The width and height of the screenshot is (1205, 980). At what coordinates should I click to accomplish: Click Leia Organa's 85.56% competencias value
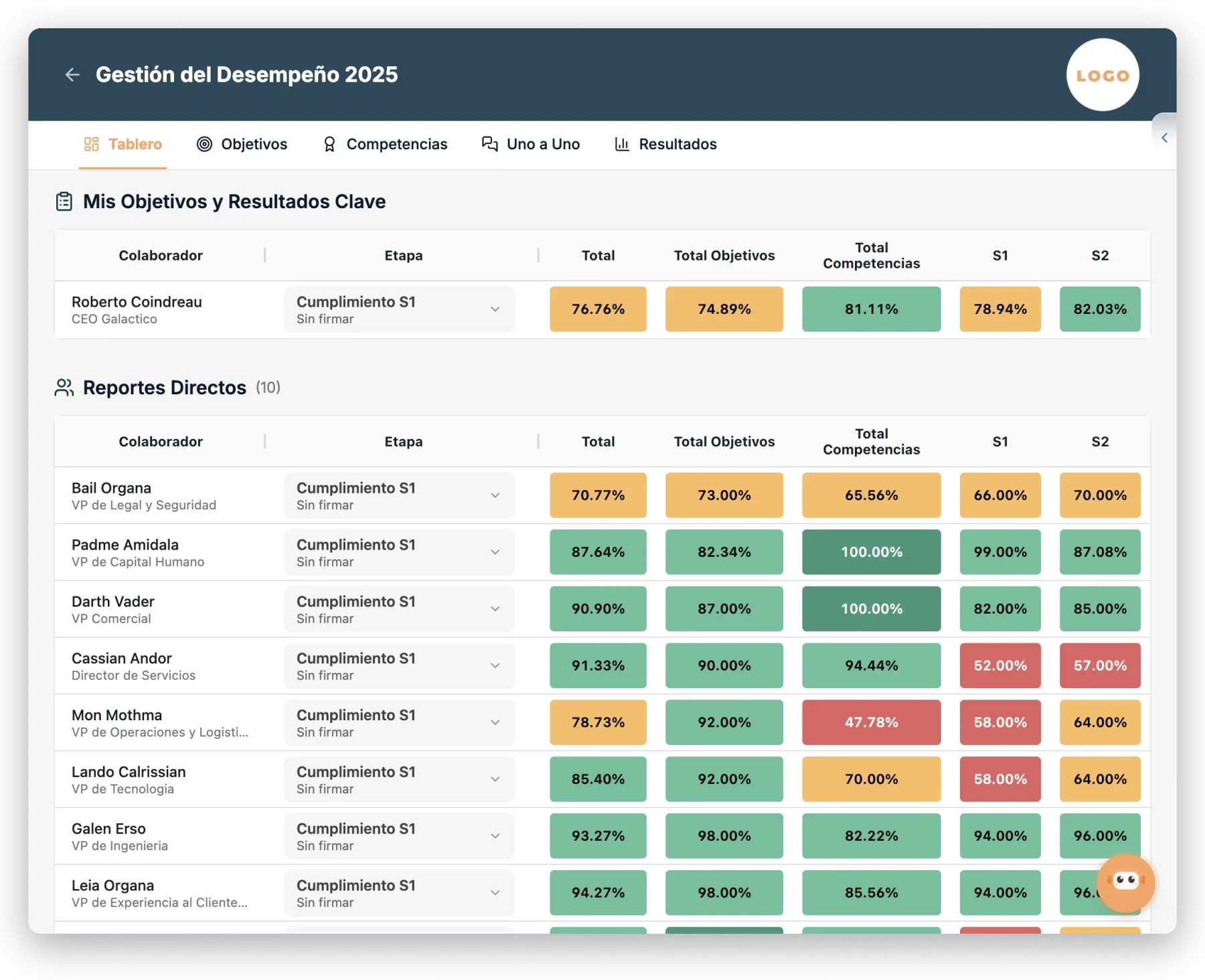coord(871,893)
